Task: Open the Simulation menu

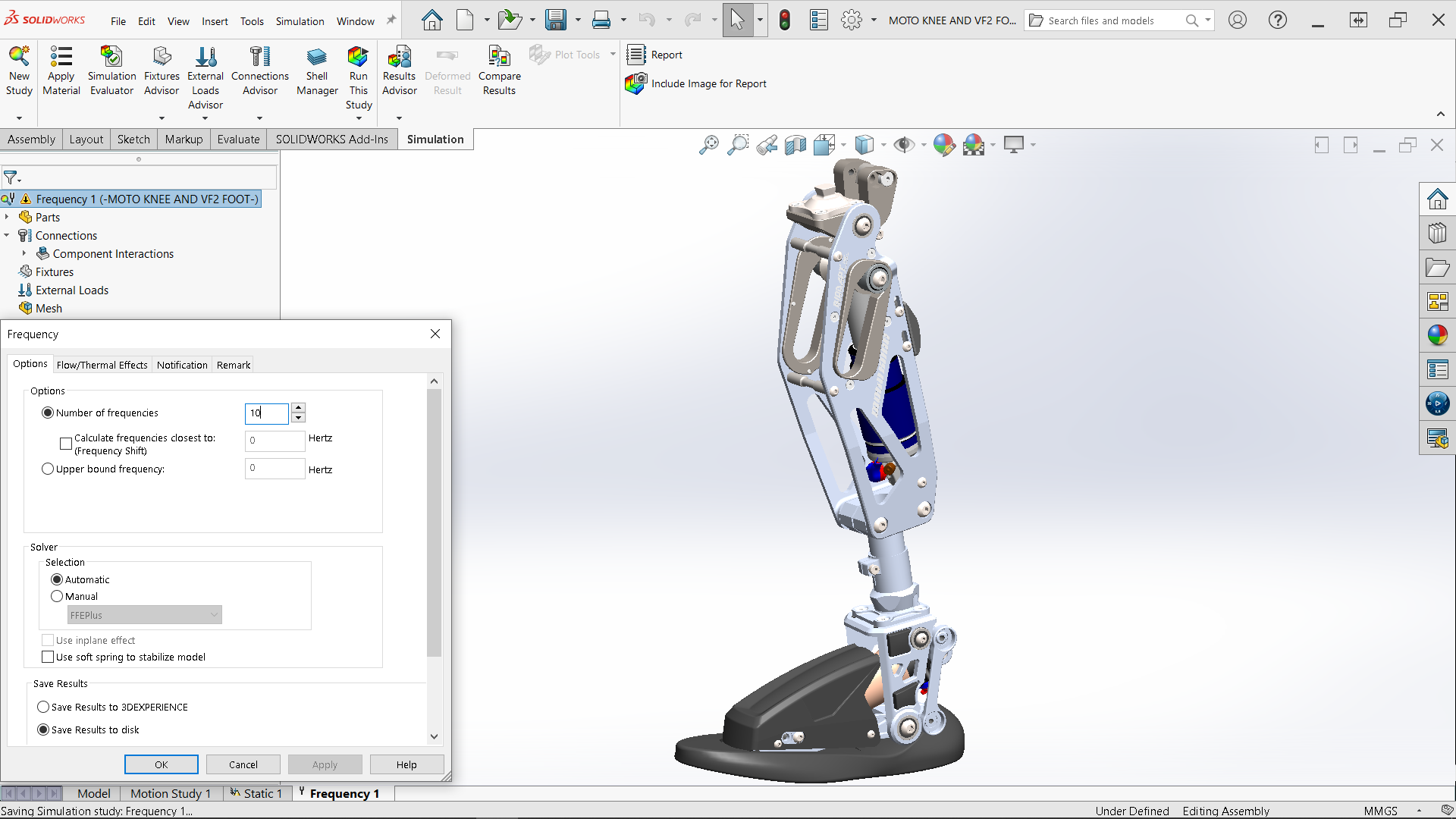Action: click(x=300, y=21)
